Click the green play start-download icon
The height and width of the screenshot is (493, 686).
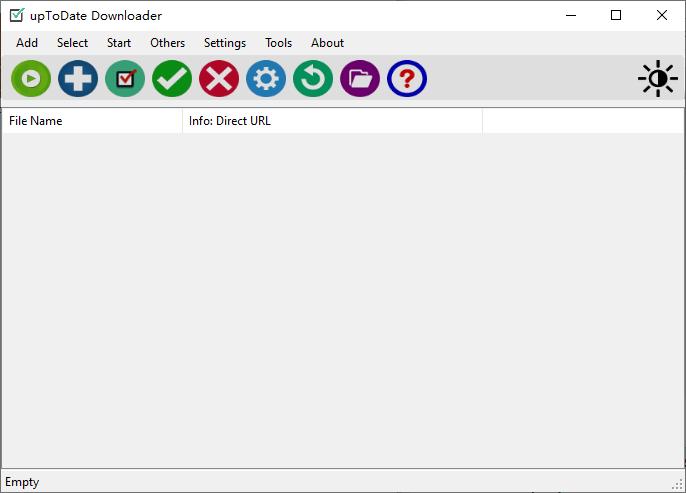[x=31, y=79]
